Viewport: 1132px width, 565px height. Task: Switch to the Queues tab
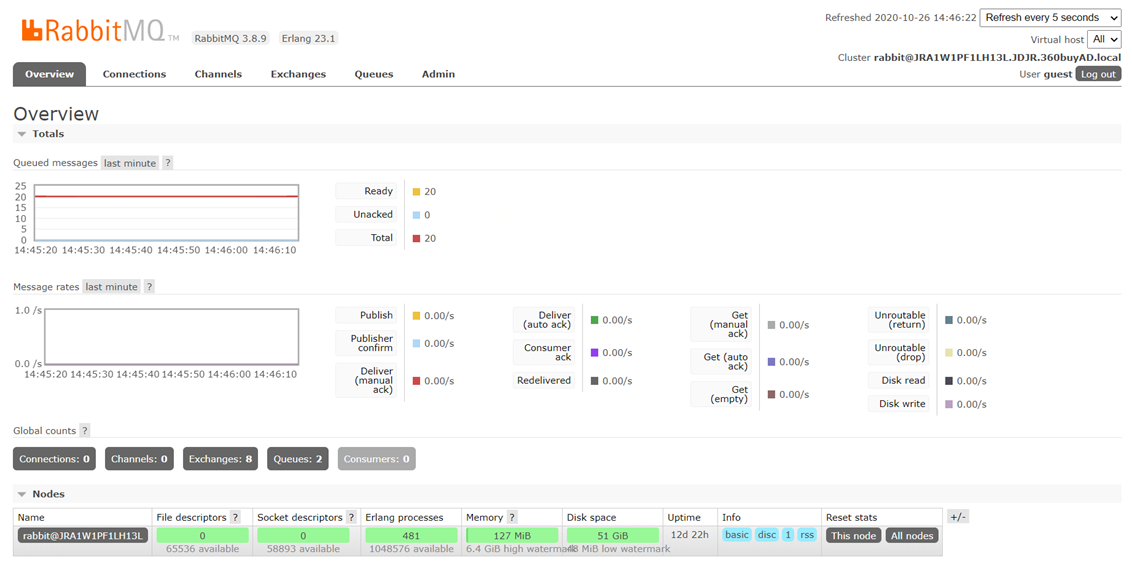(373, 74)
